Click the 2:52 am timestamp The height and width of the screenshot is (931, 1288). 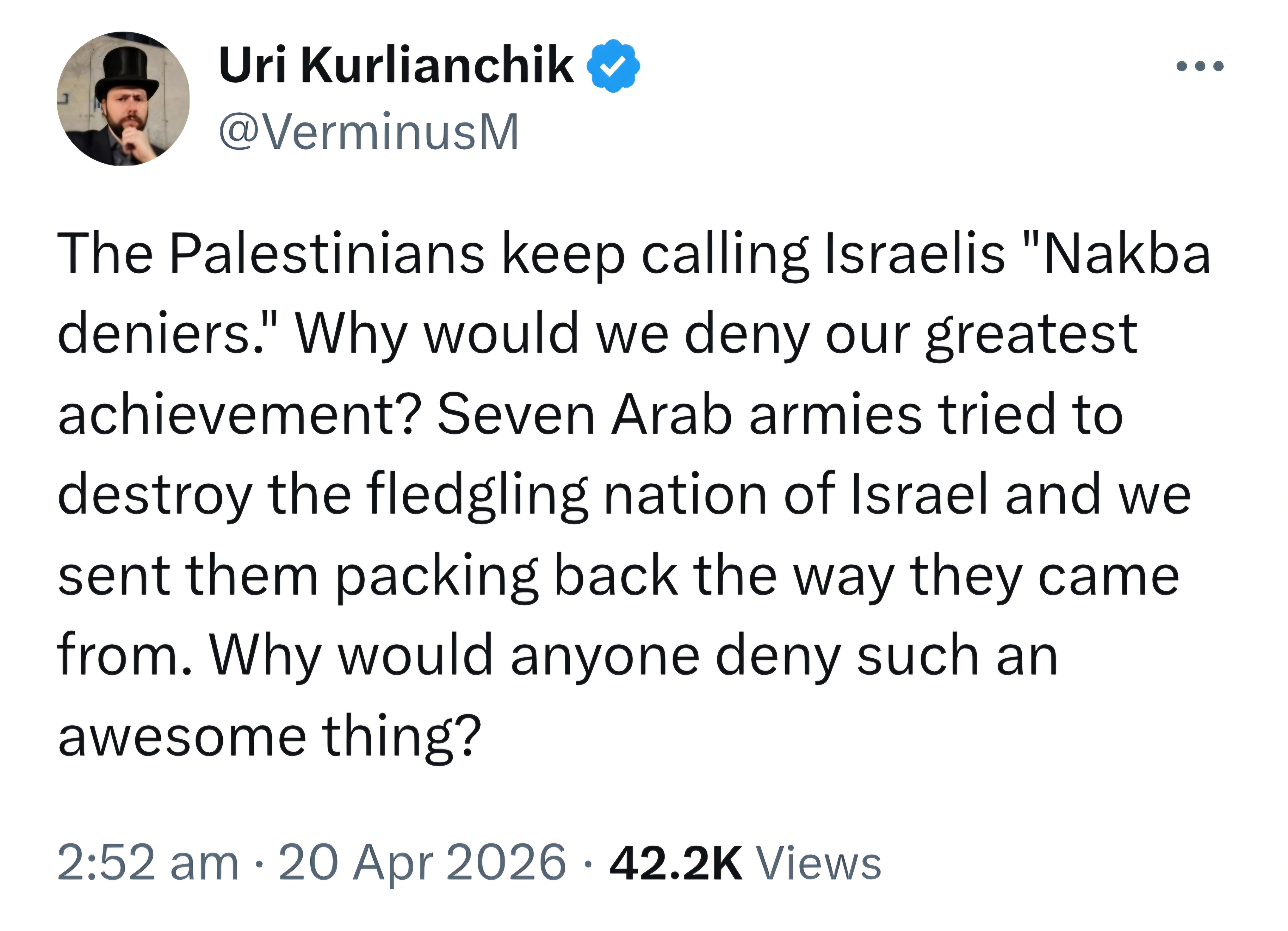click(x=148, y=863)
